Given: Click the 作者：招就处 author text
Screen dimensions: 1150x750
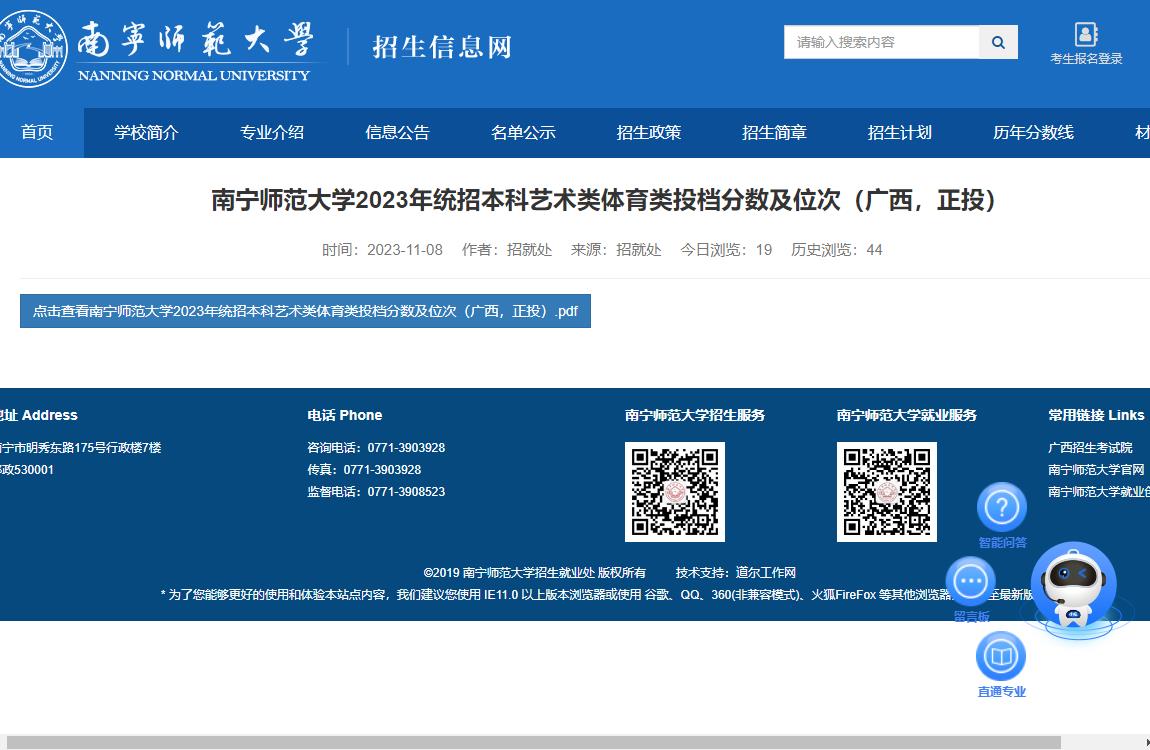Looking at the screenshot, I should point(507,250).
